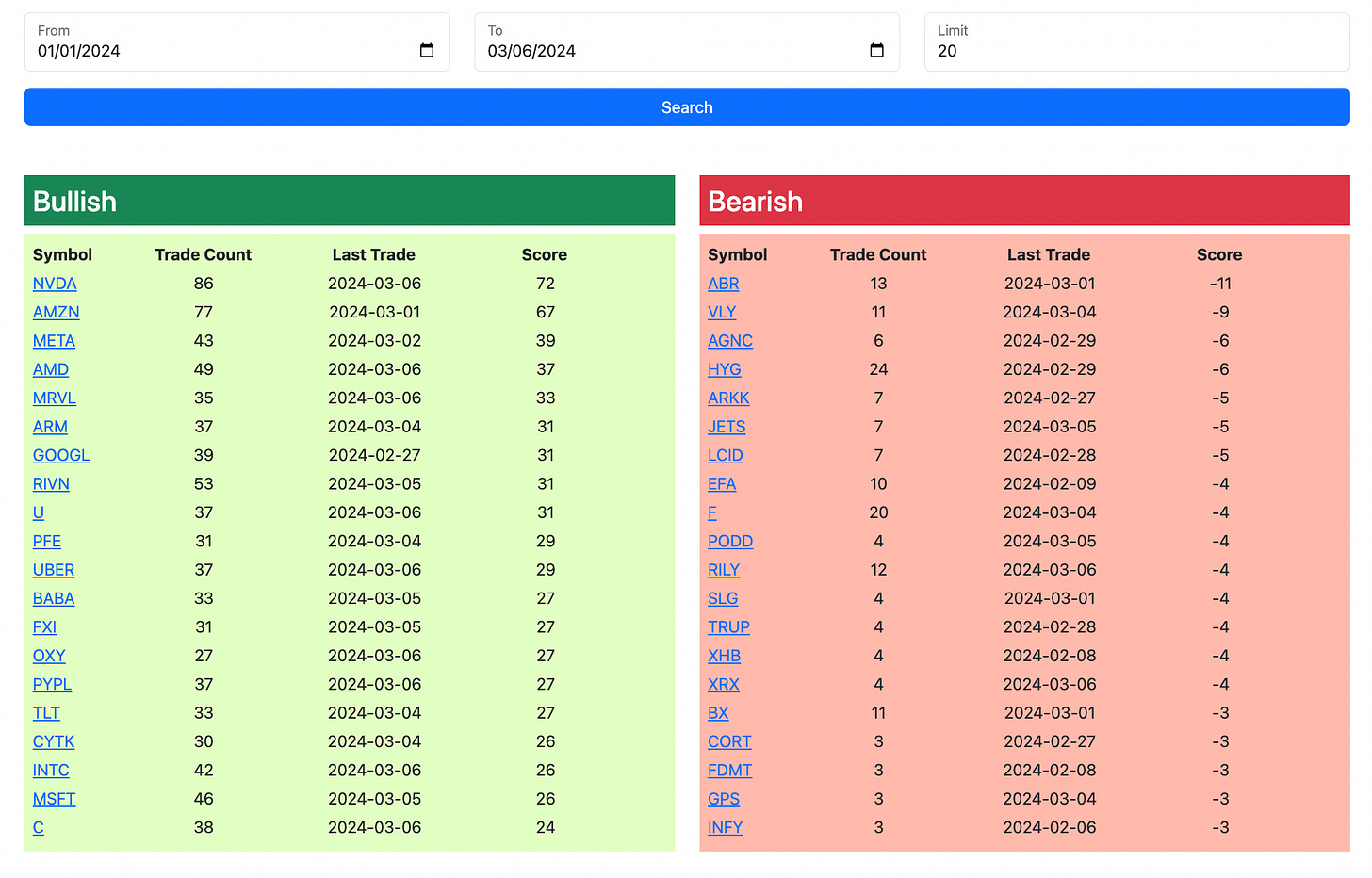Screen dimensions: 1372x878
Task: Open the PFE symbol link
Action: click(x=47, y=542)
